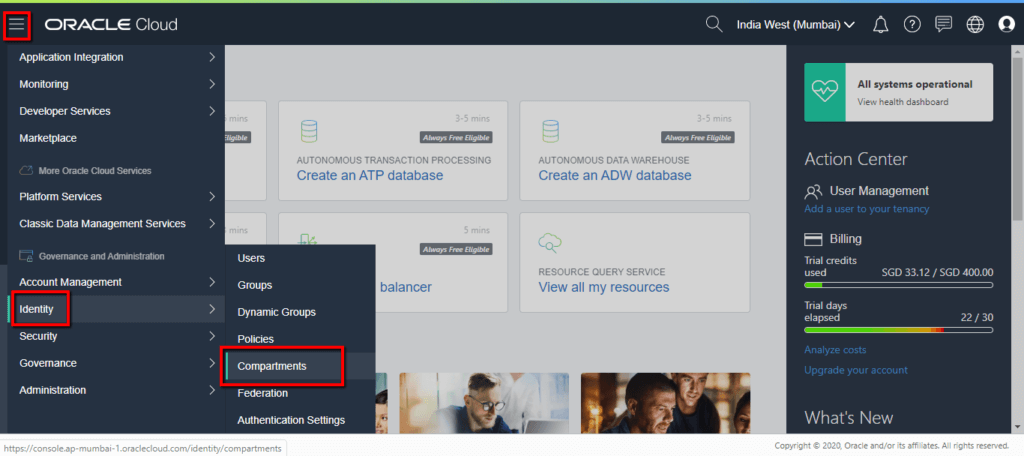Image resolution: width=1024 pixels, height=456 pixels.
Task: Click Add a user to your tenancy
Action: point(867,209)
